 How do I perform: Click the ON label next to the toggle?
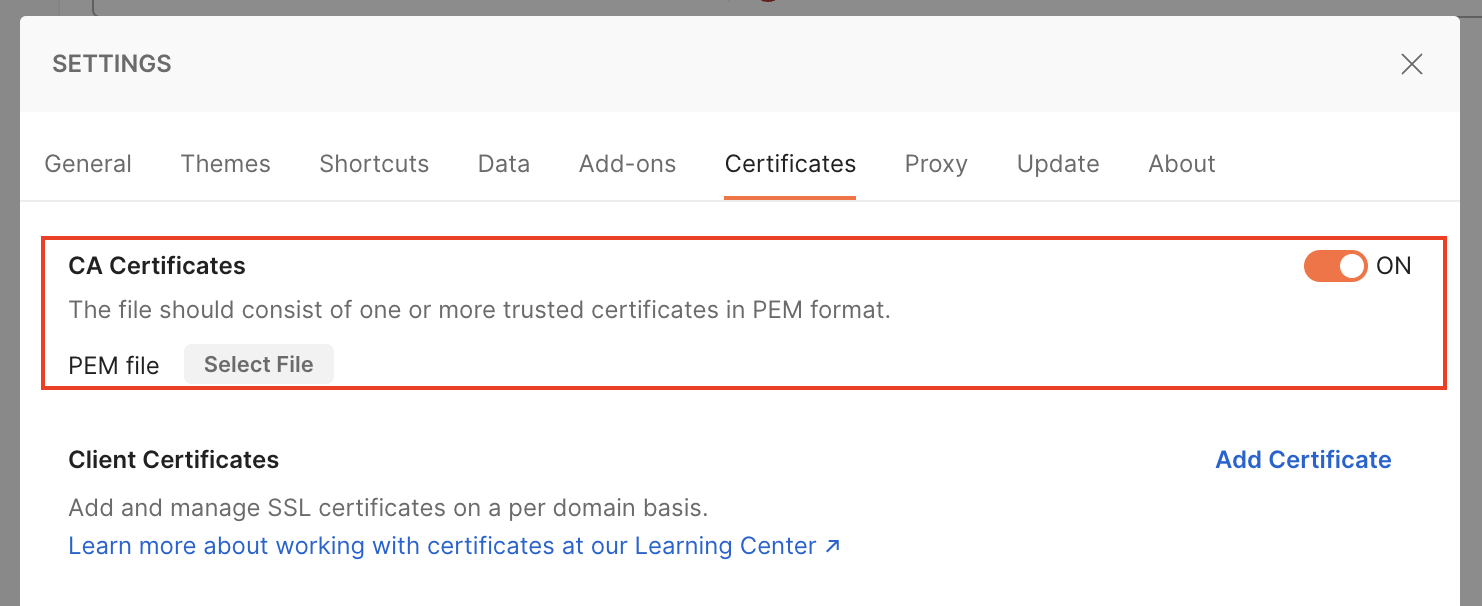(1394, 266)
